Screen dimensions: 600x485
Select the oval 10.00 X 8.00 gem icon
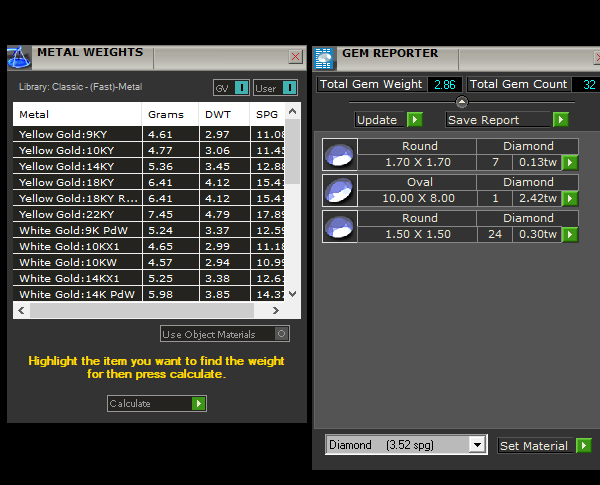[339, 190]
